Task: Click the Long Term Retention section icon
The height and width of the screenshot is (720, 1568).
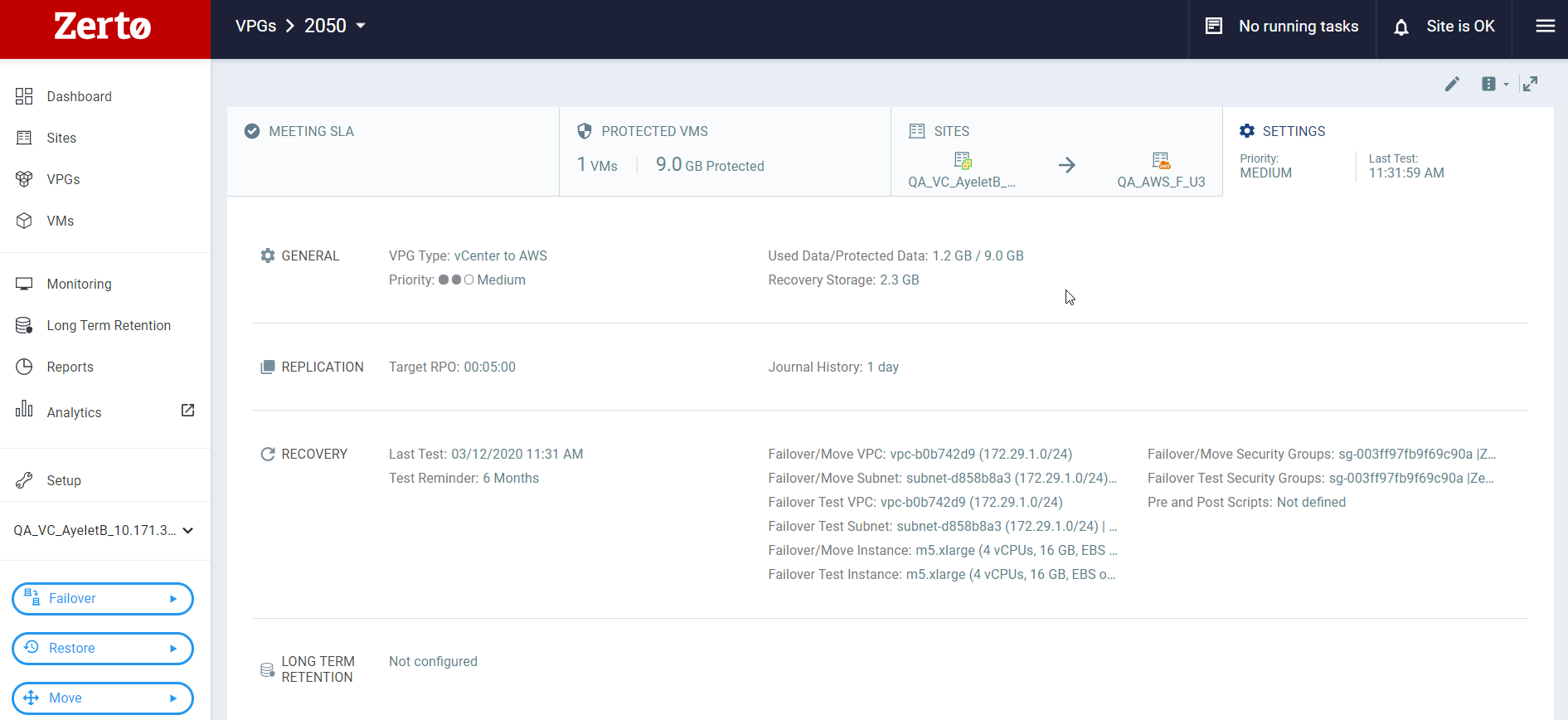Action: click(x=268, y=669)
